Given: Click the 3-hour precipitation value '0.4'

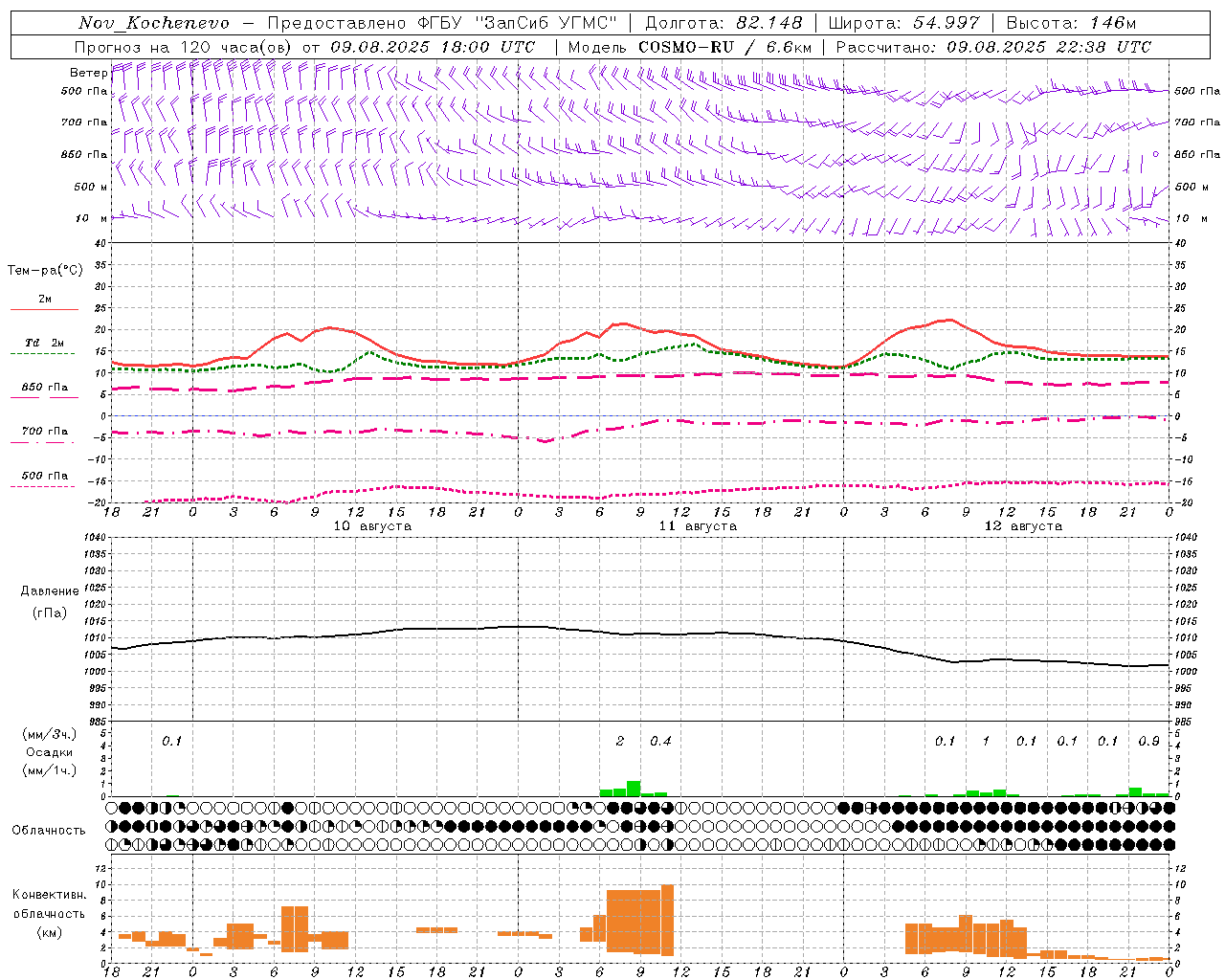Looking at the screenshot, I should pos(660,742).
